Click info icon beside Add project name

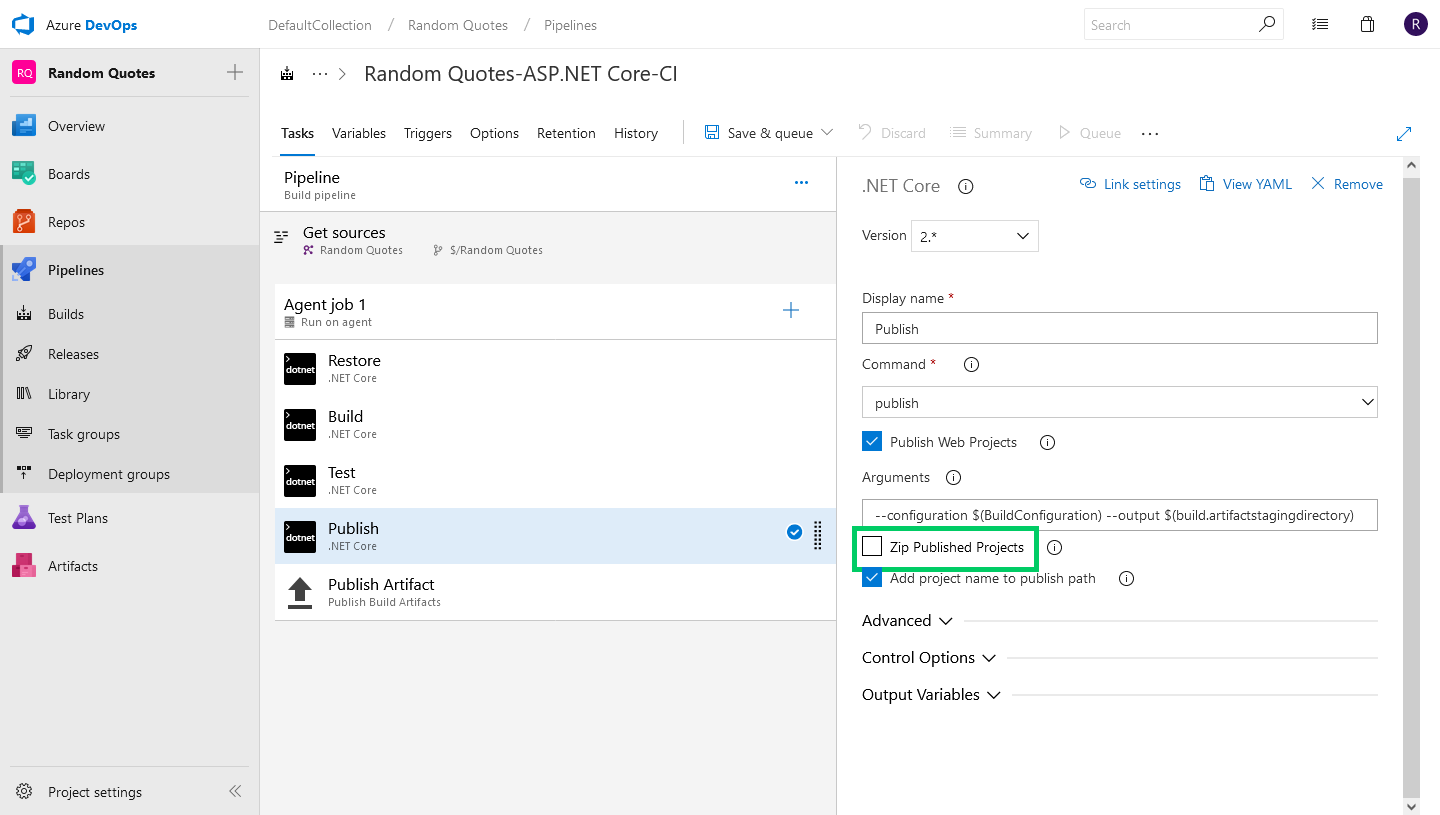click(1126, 578)
